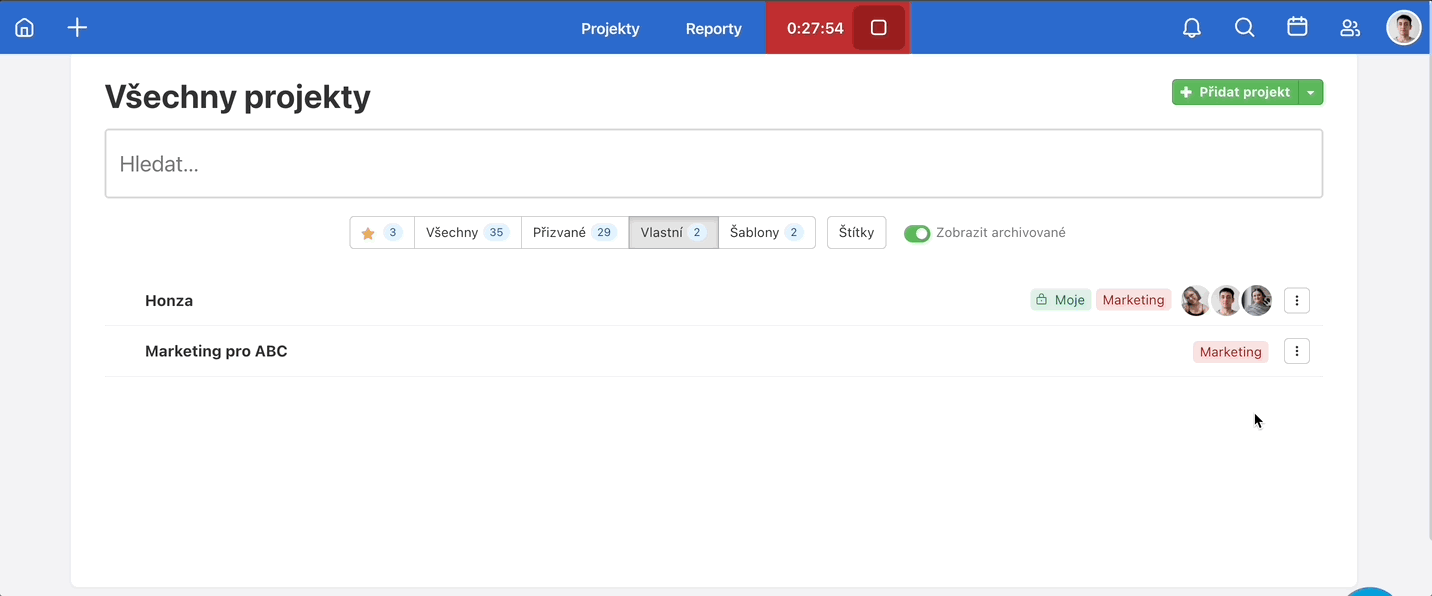Go to the home dashboard icon
Viewport: 1432px width, 596px height.
pos(24,28)
